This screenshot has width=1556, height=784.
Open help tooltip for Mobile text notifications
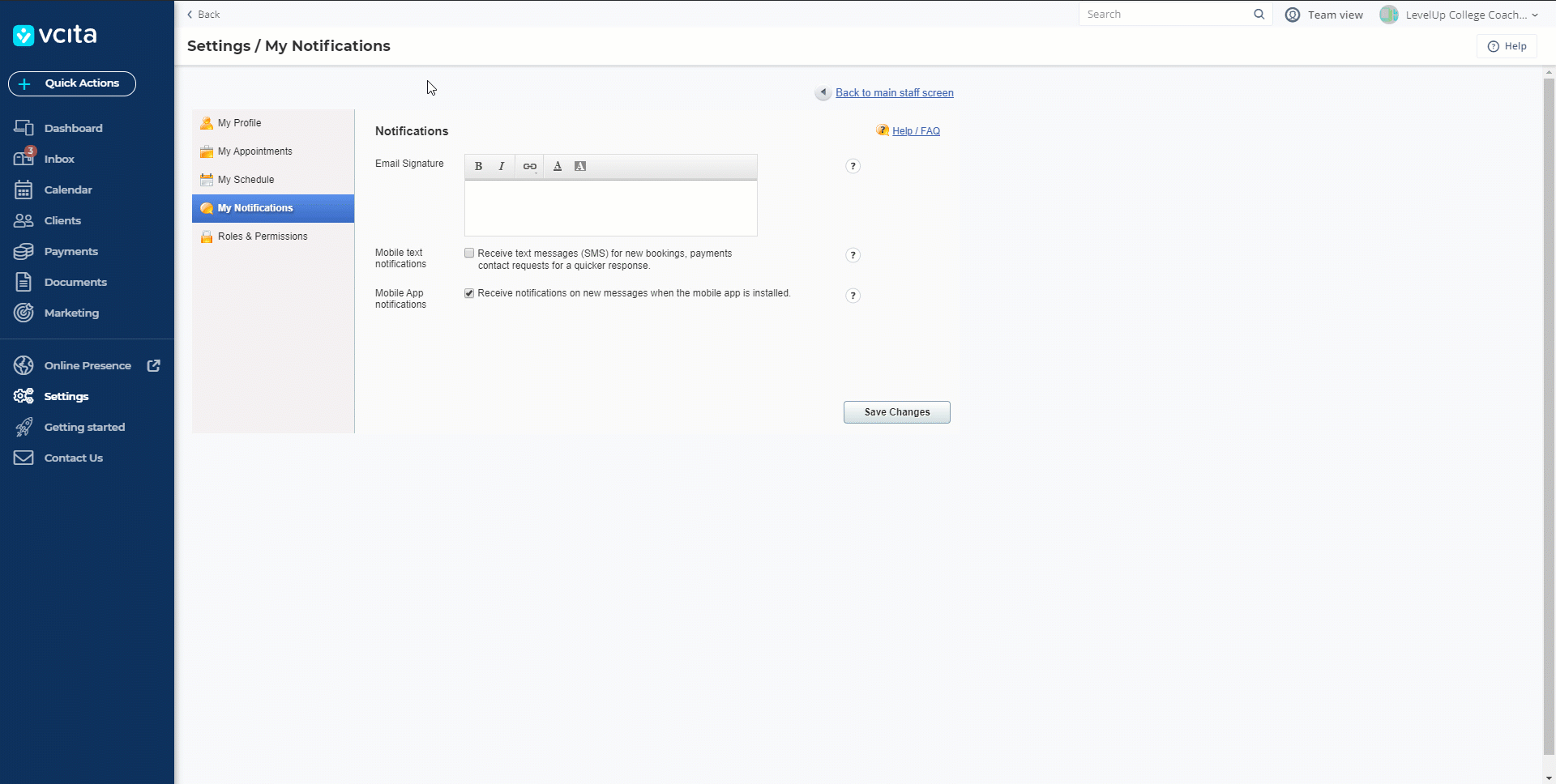(853, 255)
